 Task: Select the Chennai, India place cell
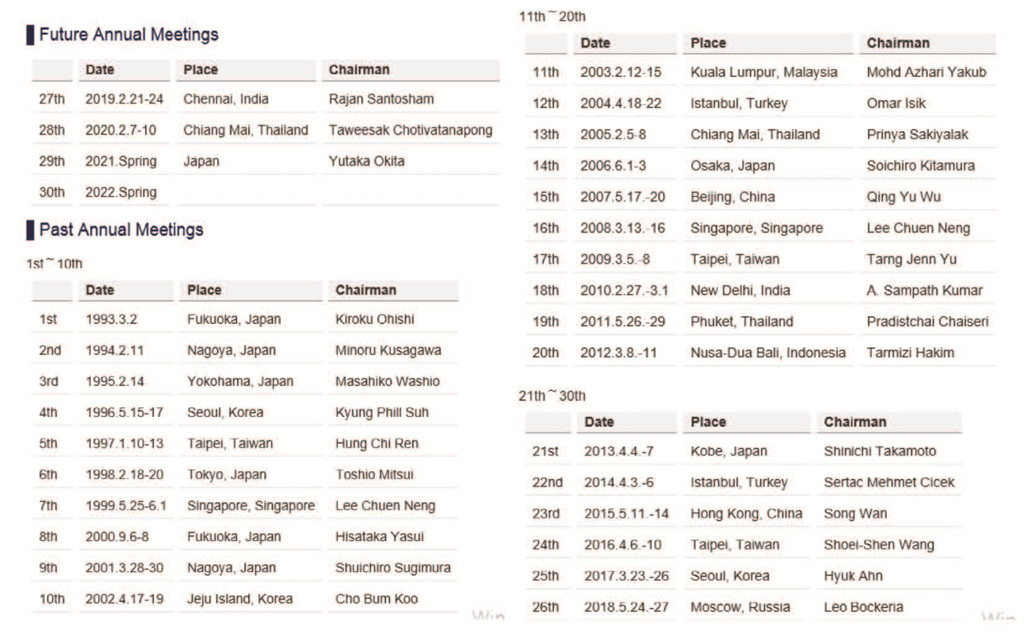(225, 99)
